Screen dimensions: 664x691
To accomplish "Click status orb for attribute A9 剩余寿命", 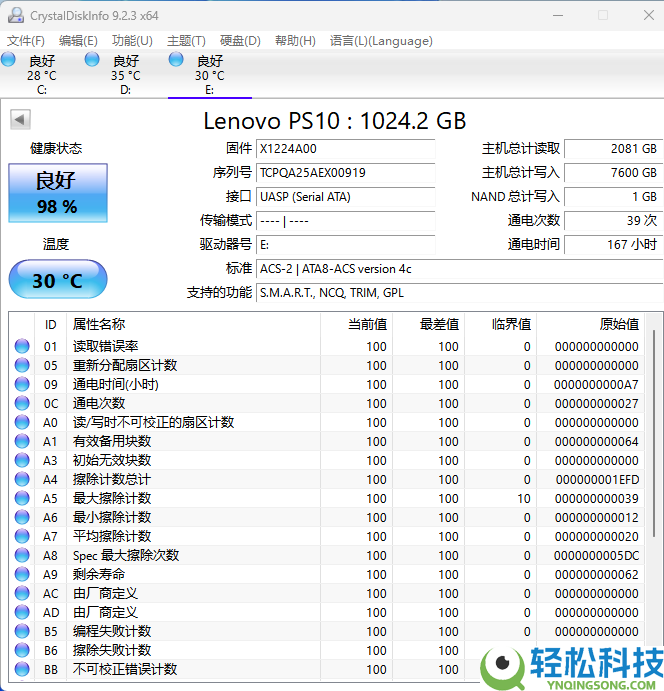I will click(x=22, y=574).
